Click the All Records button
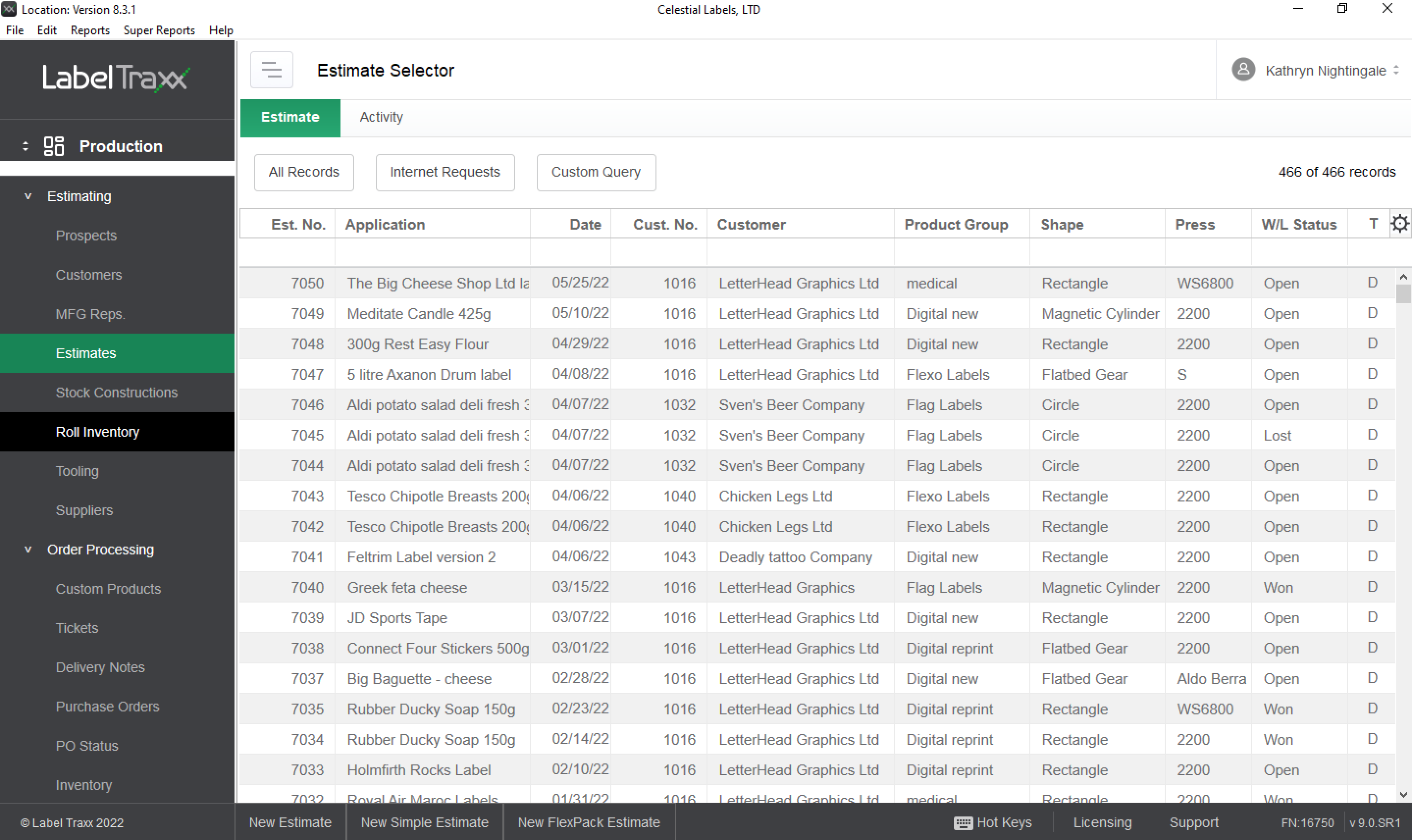The height and width of the screenshot is (840, 1412). coord(304,172)
